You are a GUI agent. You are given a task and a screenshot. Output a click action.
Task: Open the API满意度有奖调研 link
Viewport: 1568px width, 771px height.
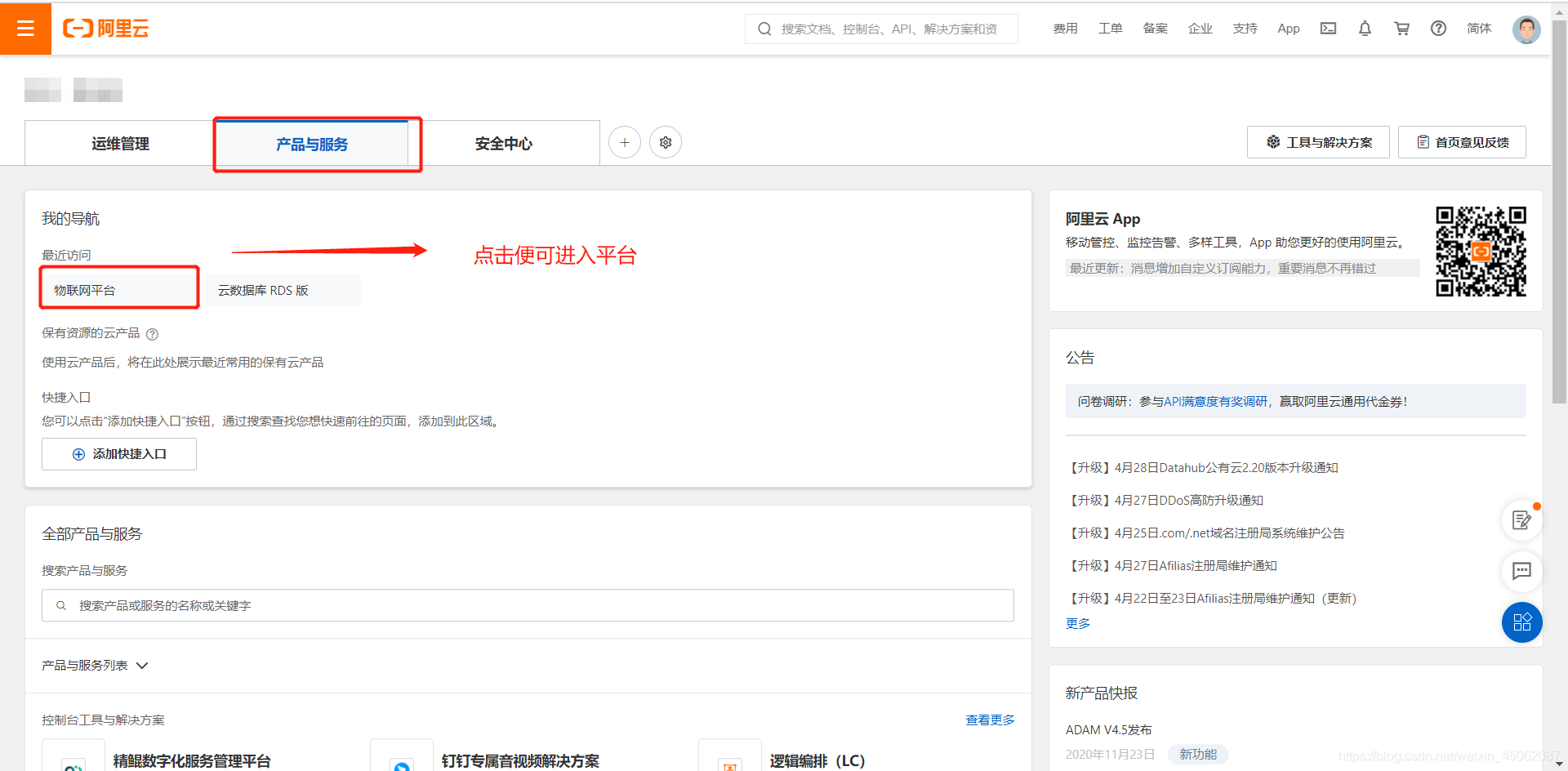click(1216, 402)
